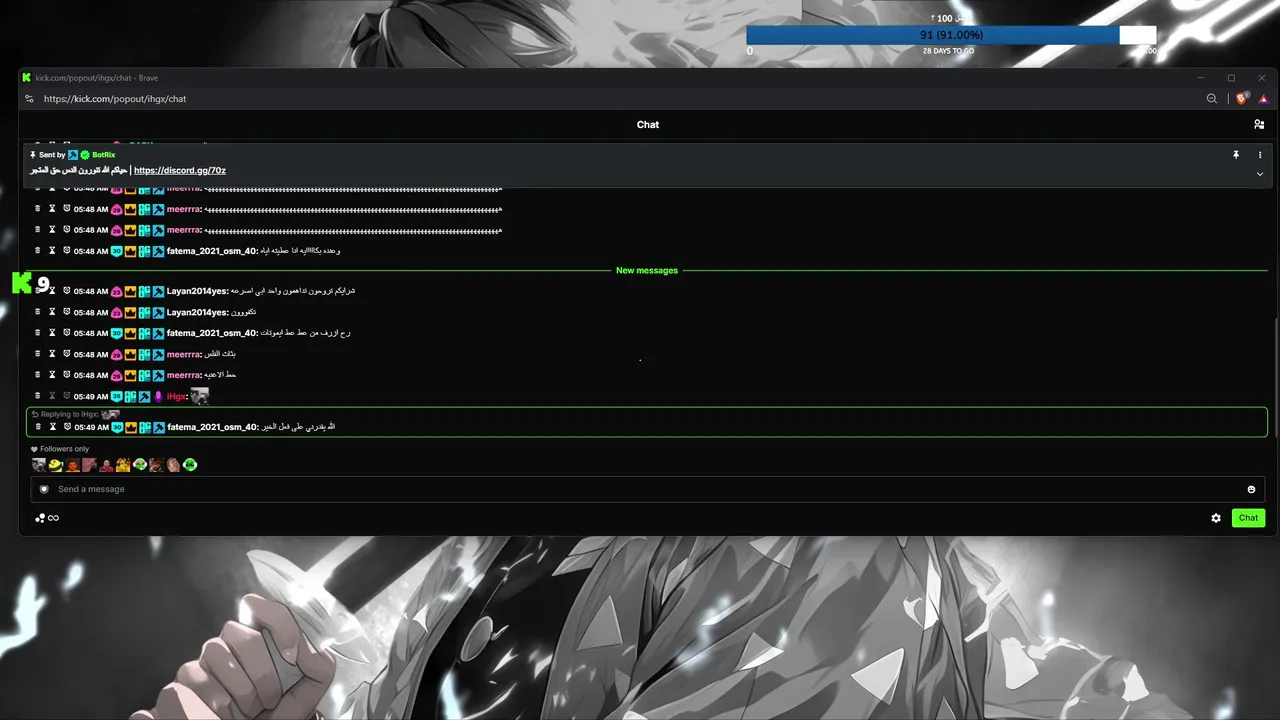Open fatema_2021_osm_40 username on 05:49 AM reply
The width and height of the screenshot is (1280, 720).
point(212,427)
